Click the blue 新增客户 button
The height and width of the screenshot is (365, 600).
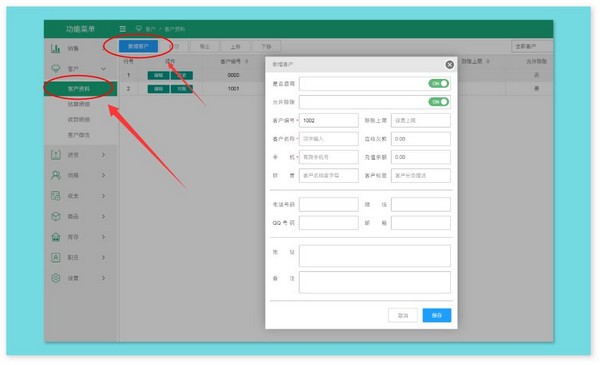click(138, 46)
